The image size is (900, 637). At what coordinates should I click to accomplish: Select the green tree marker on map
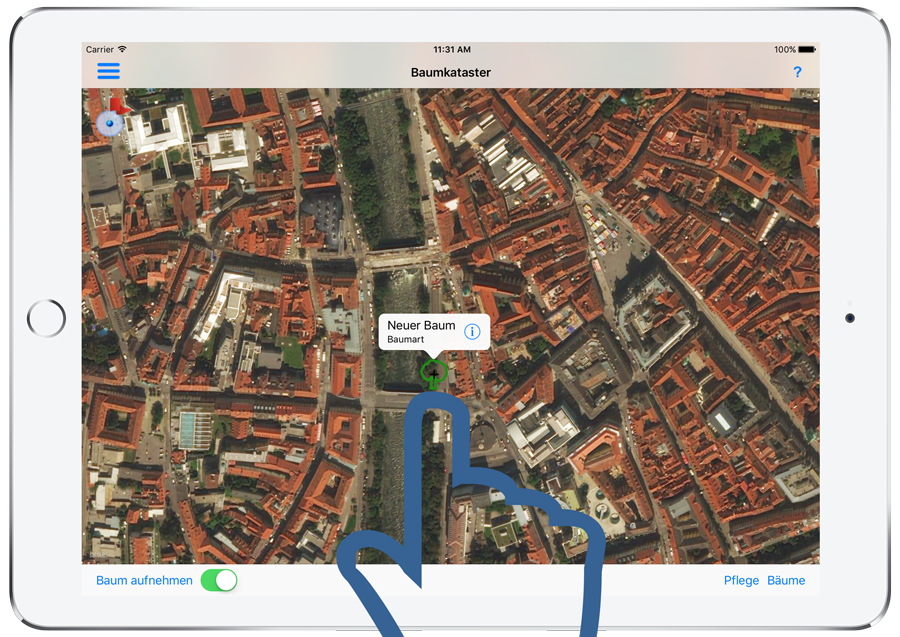pyautogui.click(x=433, y=375)
